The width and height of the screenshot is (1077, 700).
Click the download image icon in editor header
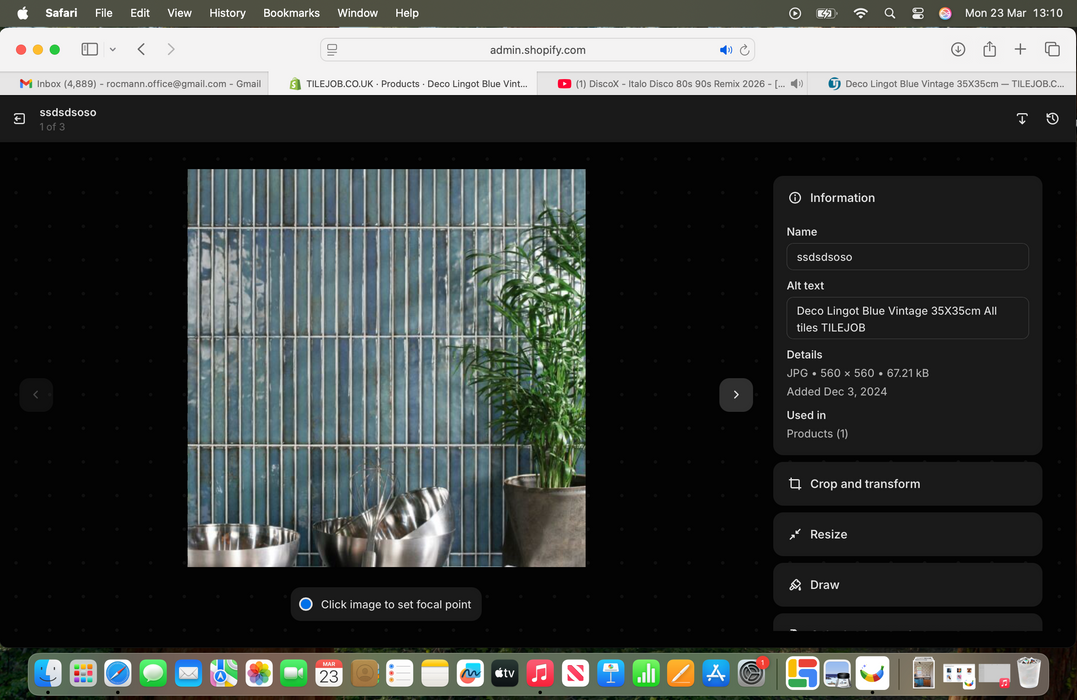[x=1022, y=119]
